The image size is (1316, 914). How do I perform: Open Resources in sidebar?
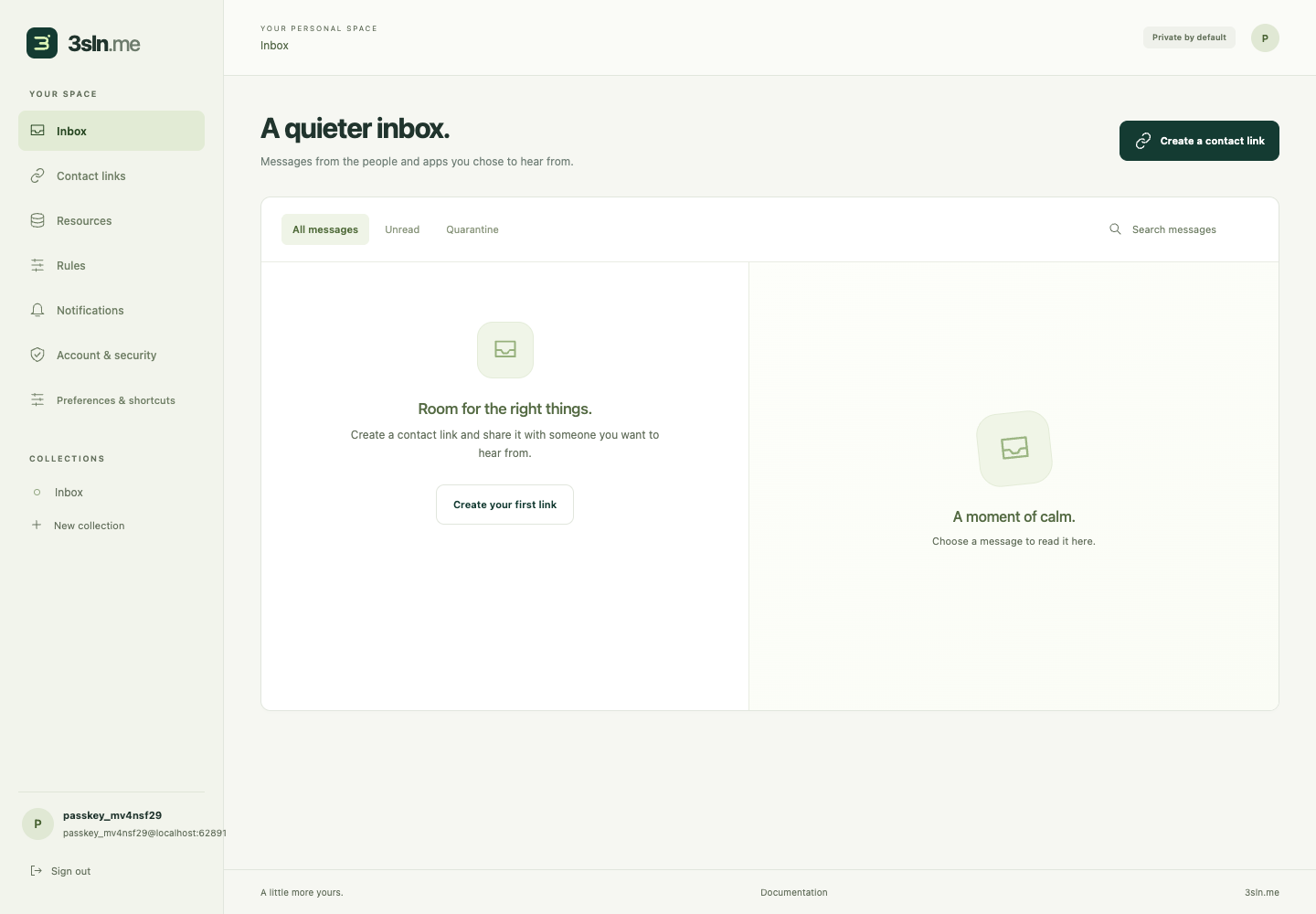111,220
